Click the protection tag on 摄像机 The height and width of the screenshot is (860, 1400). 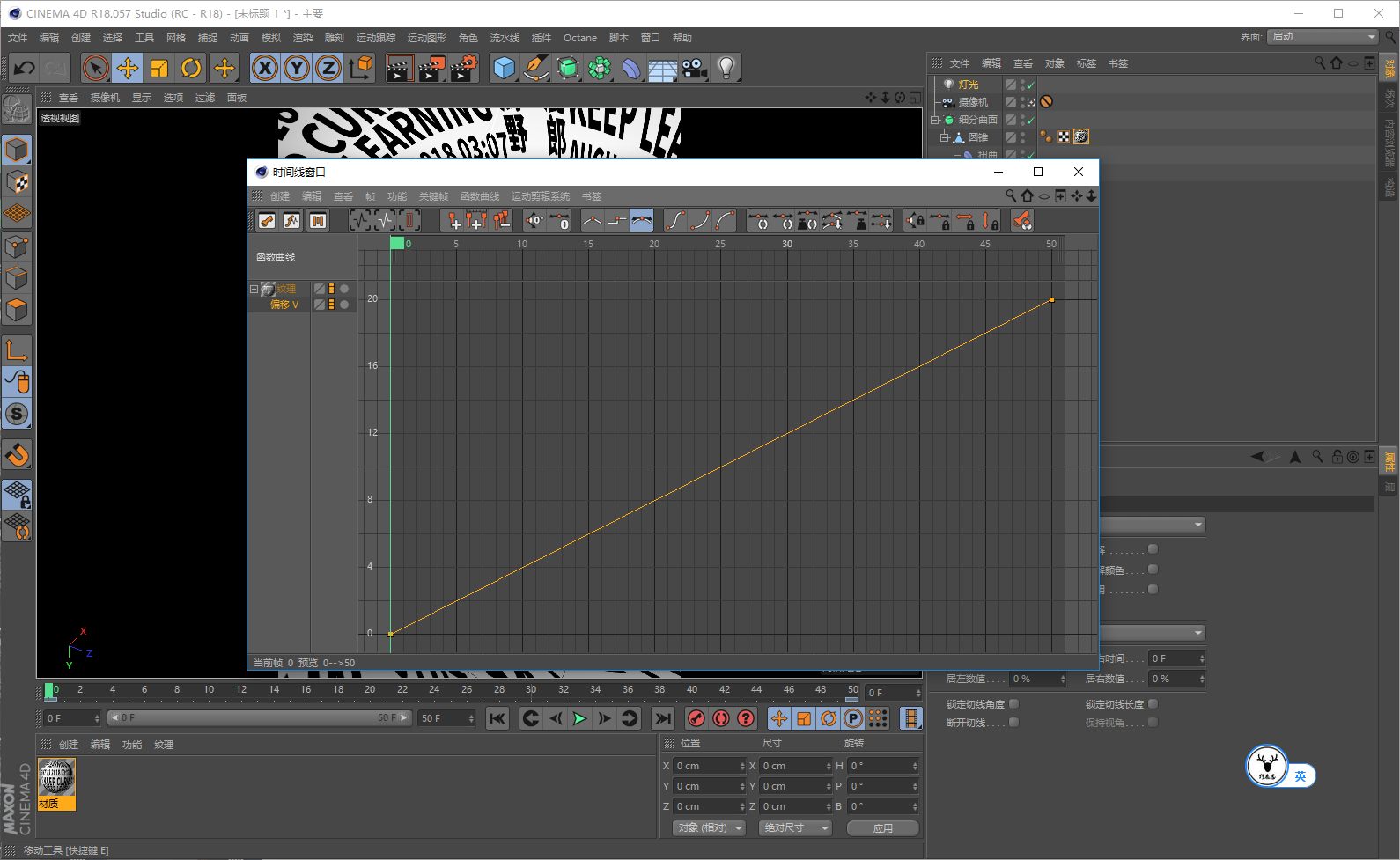(x=1046, y=101)
